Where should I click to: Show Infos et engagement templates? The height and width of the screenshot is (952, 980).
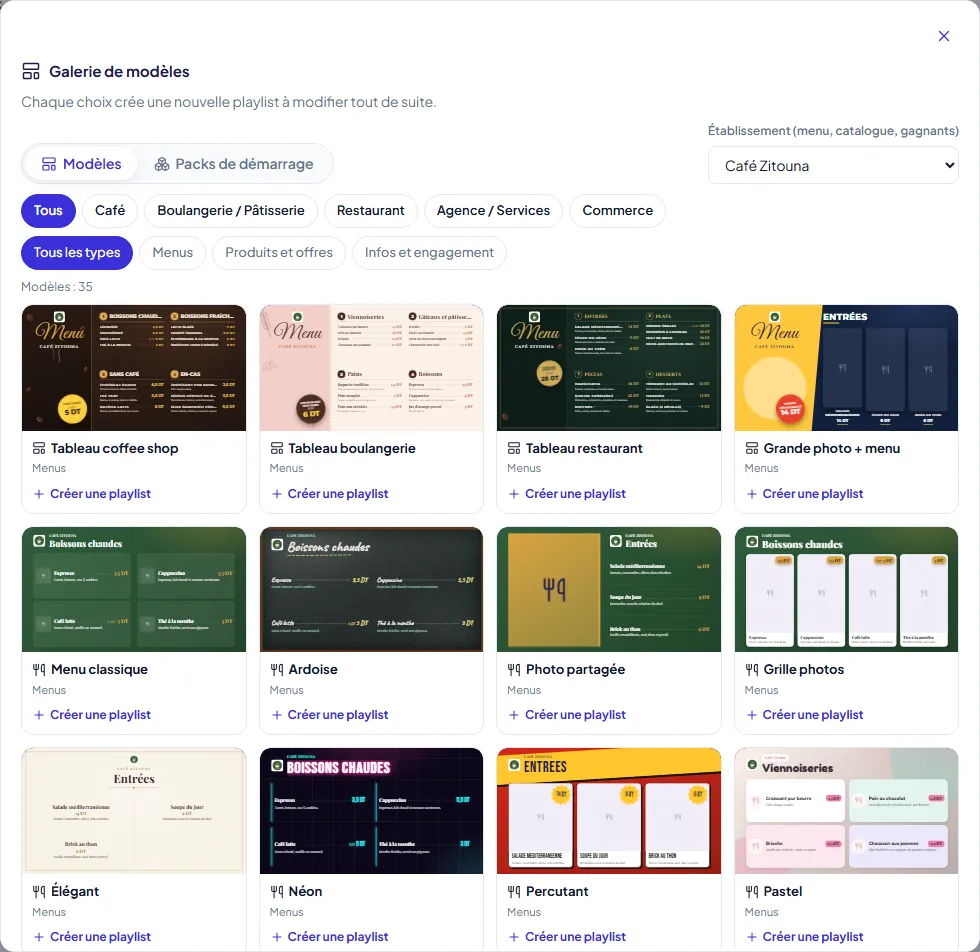coord(429,253)
